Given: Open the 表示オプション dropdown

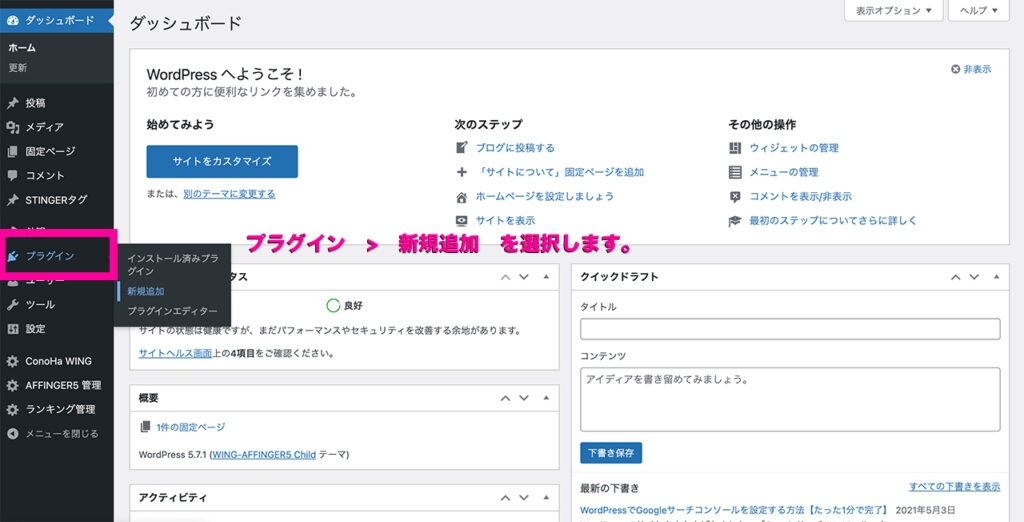Looking at the screenshot, I should [x=893, y=10].
